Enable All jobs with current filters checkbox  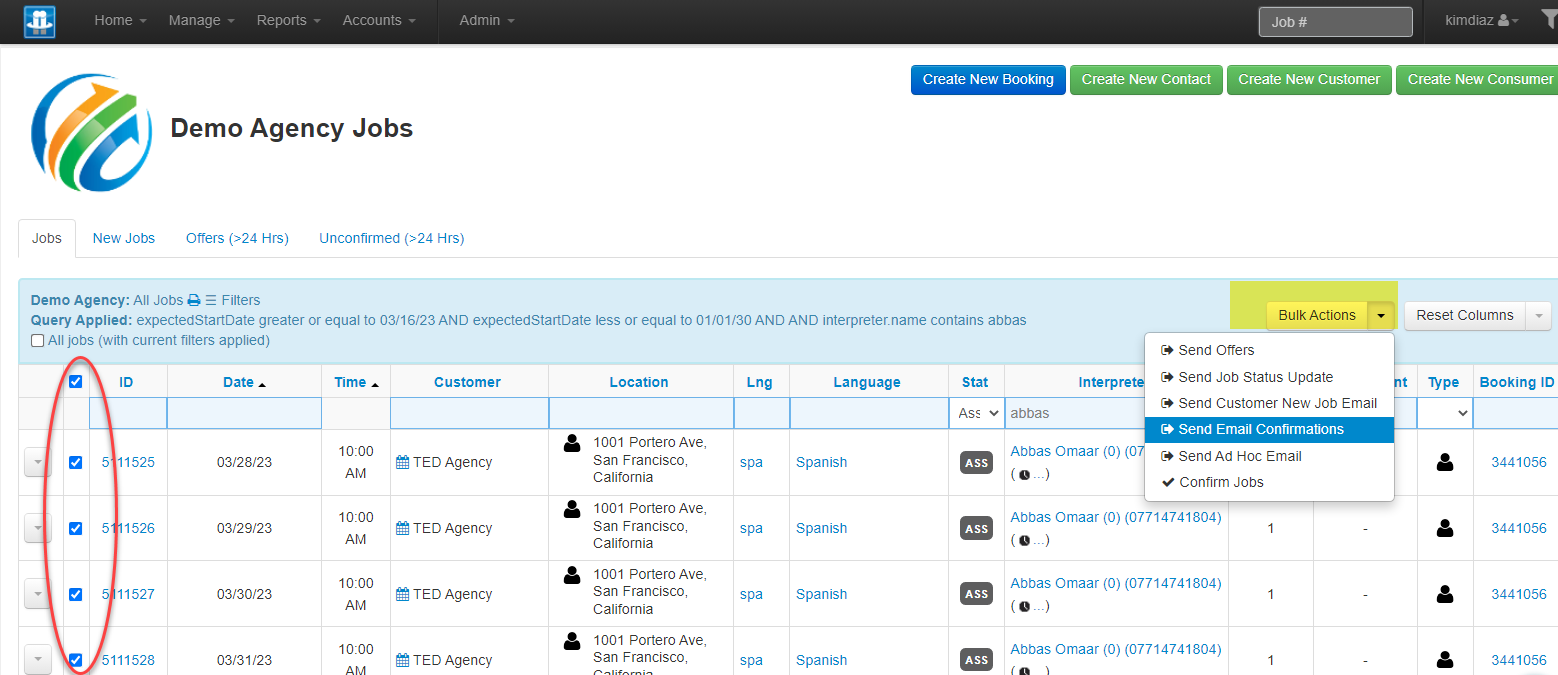point(38,340)
